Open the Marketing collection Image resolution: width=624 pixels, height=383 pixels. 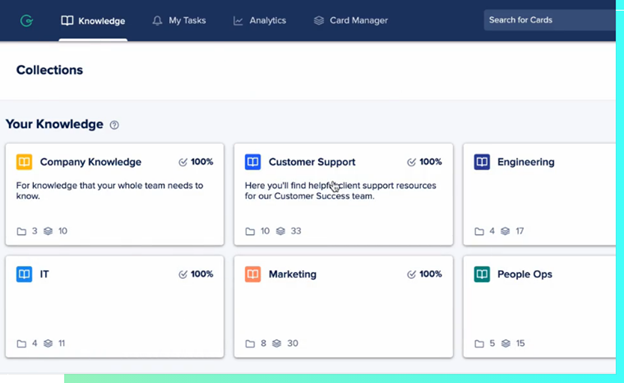[343, 307]
